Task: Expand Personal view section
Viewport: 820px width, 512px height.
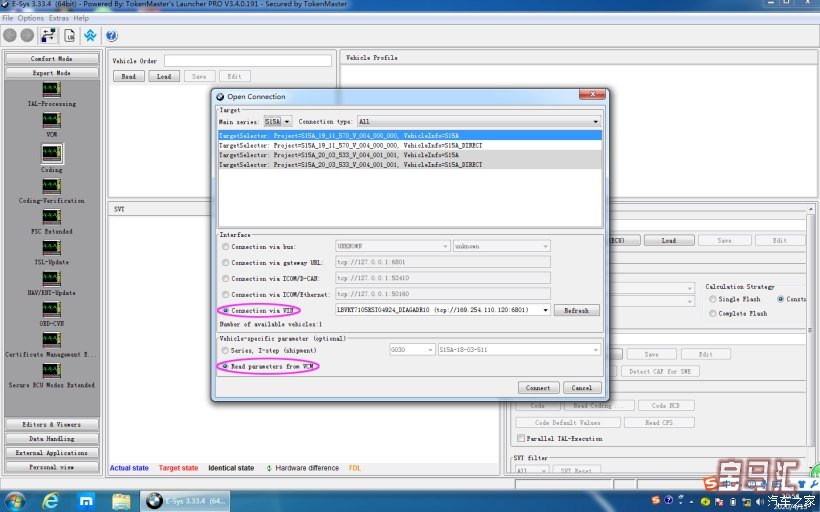Action: 51,467
